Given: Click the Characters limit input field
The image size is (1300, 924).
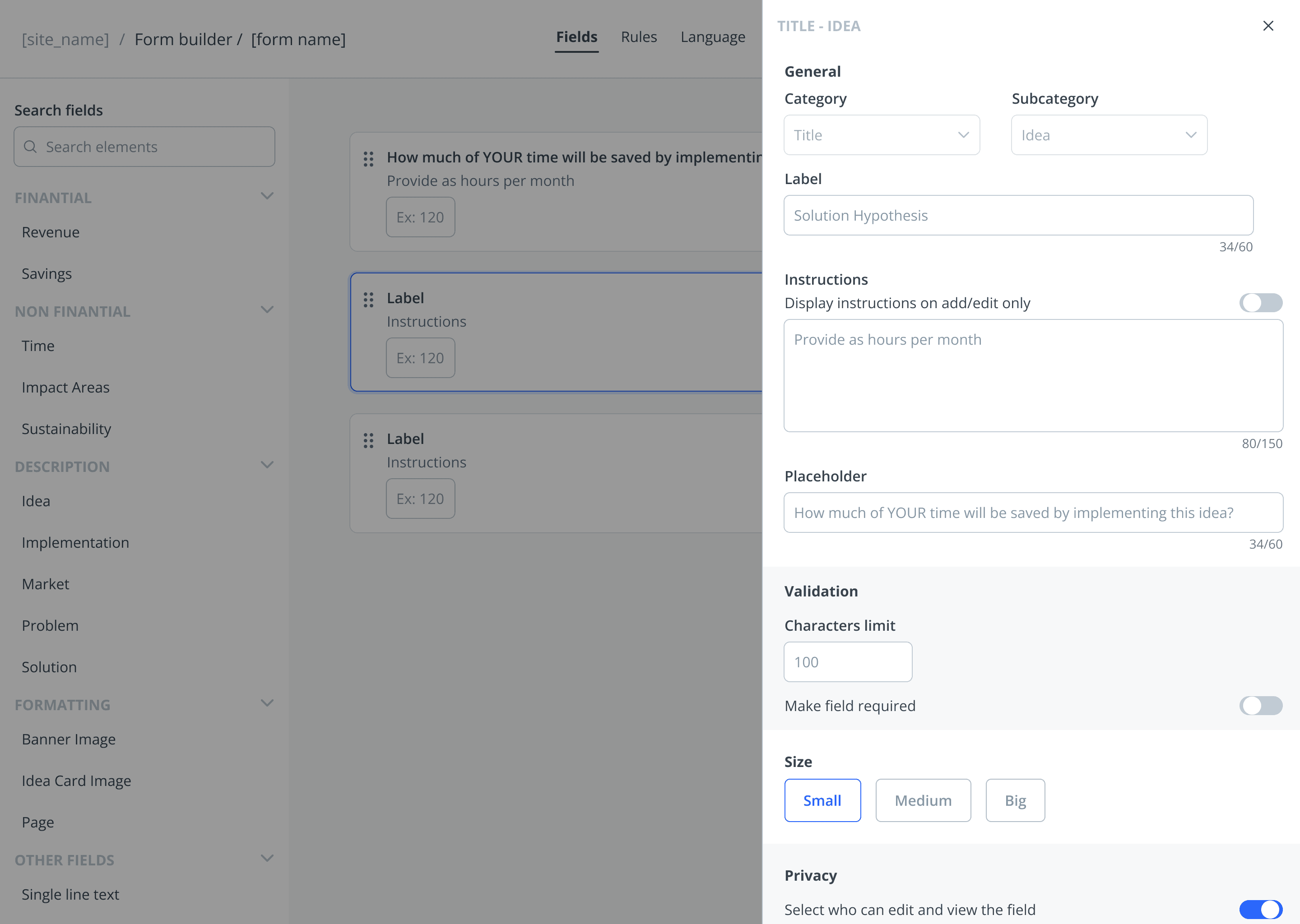Looking at the screenshot, I should pyautogui.click(x=848, y=662).
